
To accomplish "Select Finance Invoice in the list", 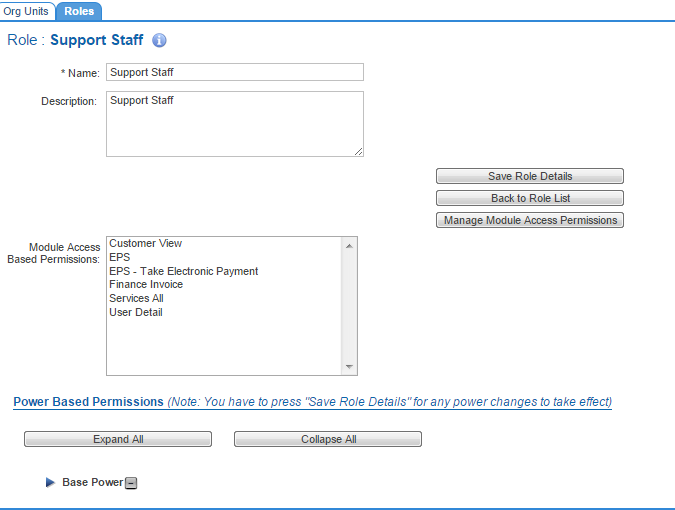I will pyautogui.click(x=146, y=284).
